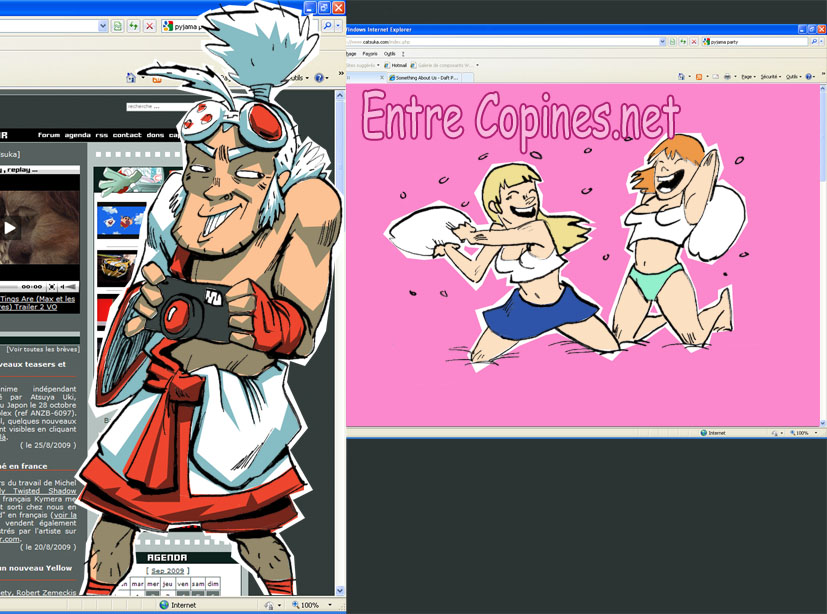
Task: Click compatibility view icon in right window
Action: point(673,42)
